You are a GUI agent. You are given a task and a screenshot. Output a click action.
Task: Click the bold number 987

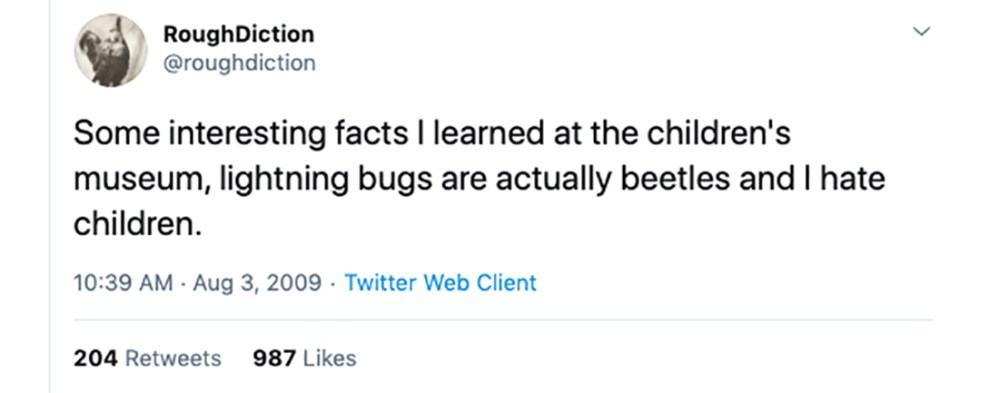pos(275,358)
